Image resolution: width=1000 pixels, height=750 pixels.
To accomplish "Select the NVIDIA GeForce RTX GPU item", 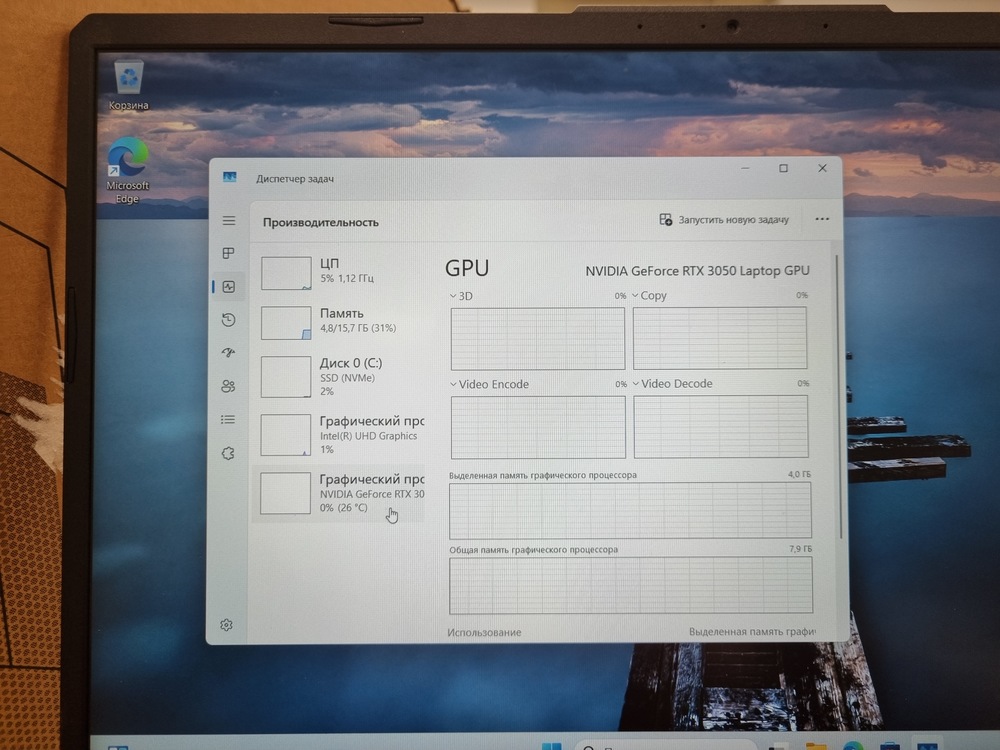I will (x=339, y=494).
